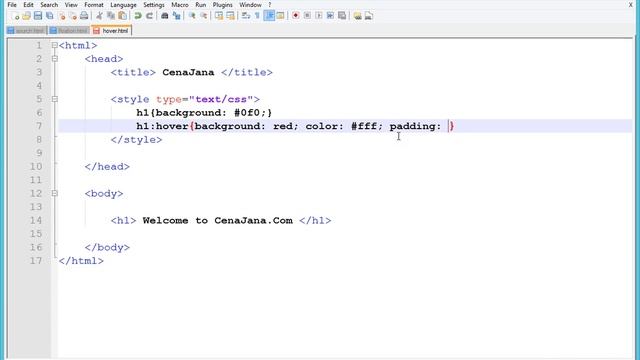Click the Save Recorded Macro icon
Screen dimensions: 640x360
tap(342, 16)
